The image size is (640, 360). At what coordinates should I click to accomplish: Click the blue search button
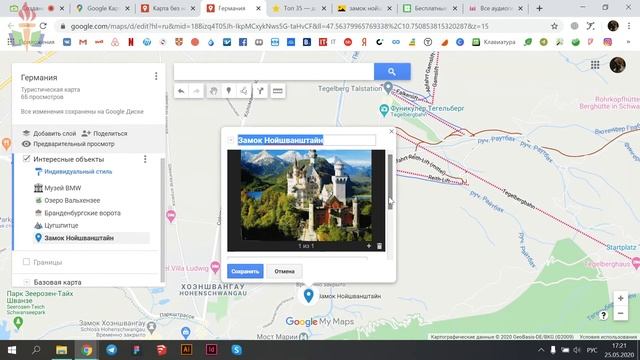point(392,71)
